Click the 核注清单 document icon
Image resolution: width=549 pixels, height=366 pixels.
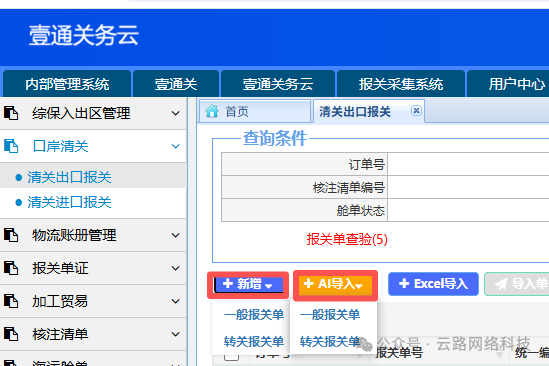point(11,334)
